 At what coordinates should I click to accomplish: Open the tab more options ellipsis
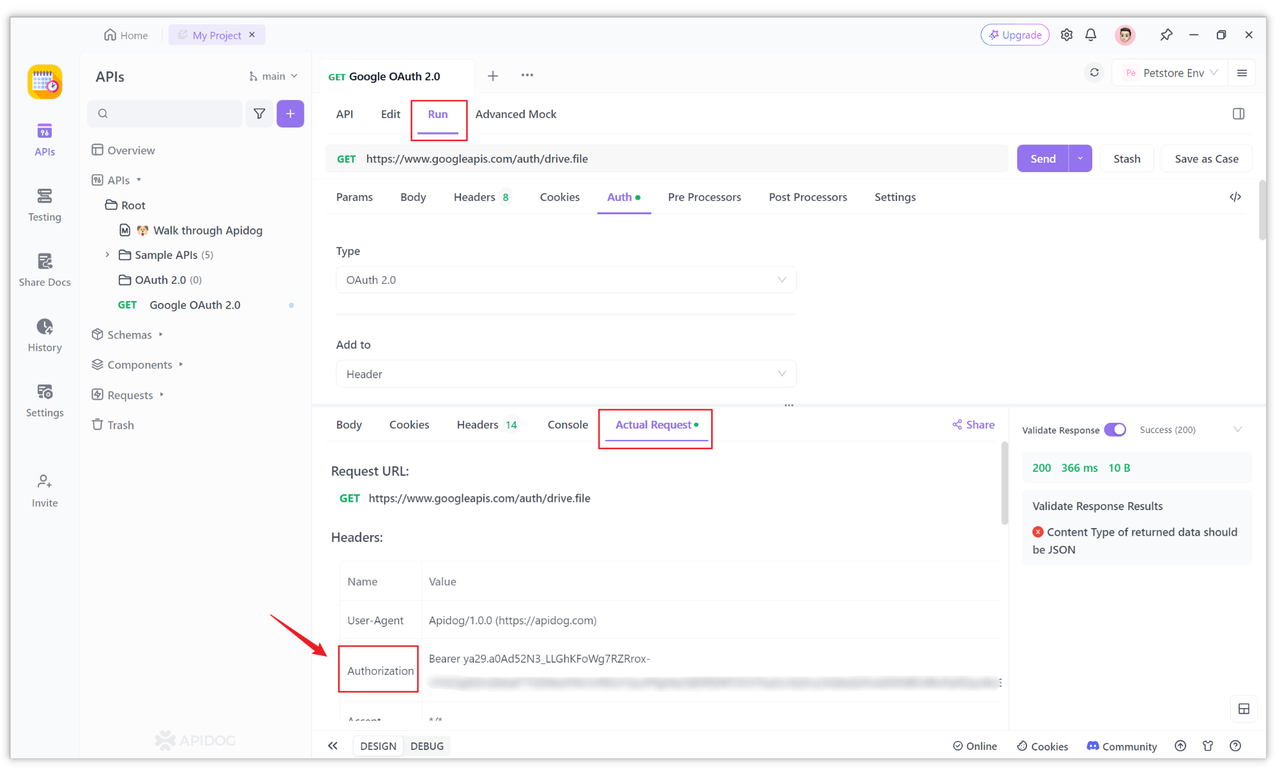point(527,76)
